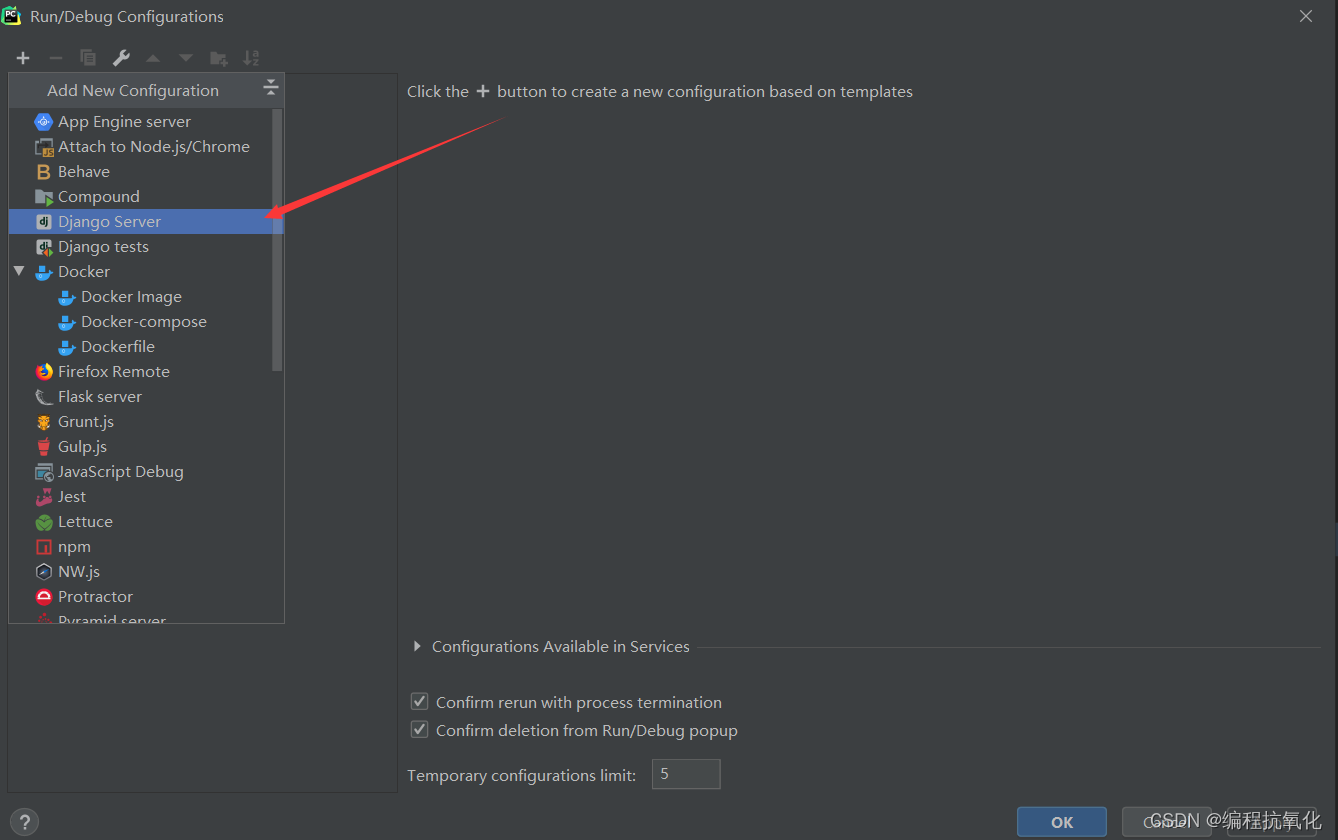Toggle Confirm rerun with process termination checkbox
This screenshot has height=840, width=1338.
tap(420, 702)
